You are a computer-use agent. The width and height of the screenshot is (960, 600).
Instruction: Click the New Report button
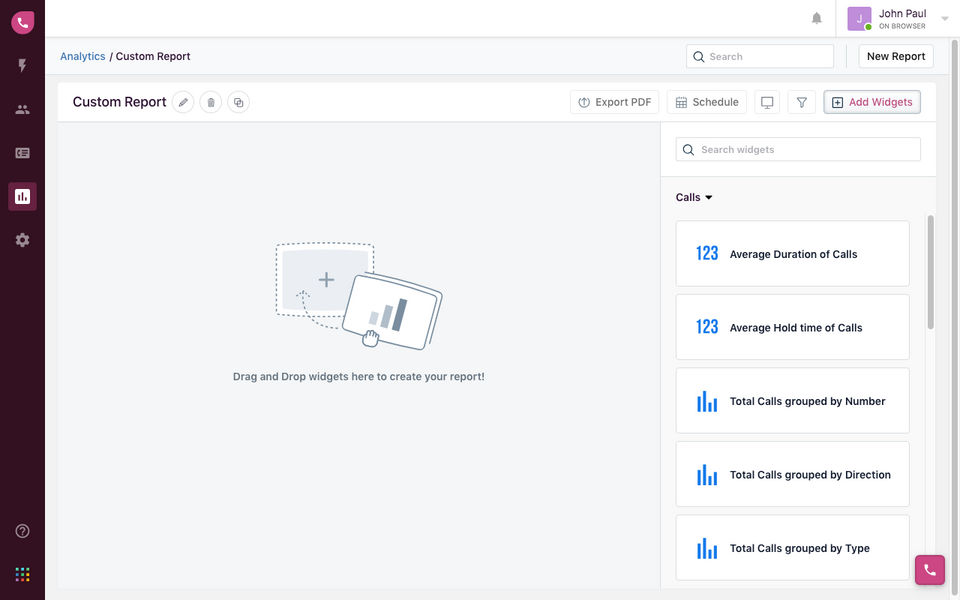(895, 56)
